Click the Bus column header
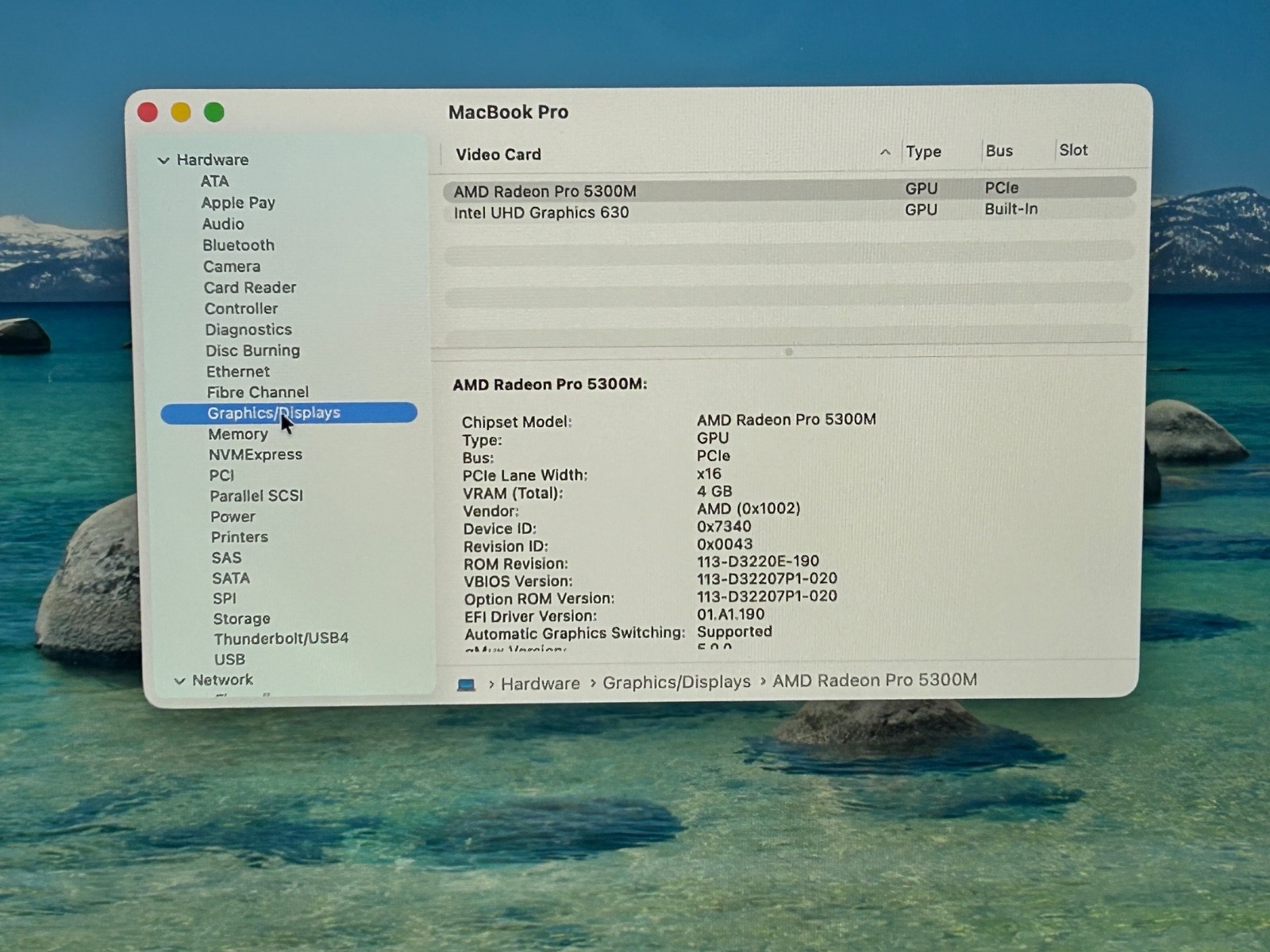1270x952 pixels. coord(999,151)
